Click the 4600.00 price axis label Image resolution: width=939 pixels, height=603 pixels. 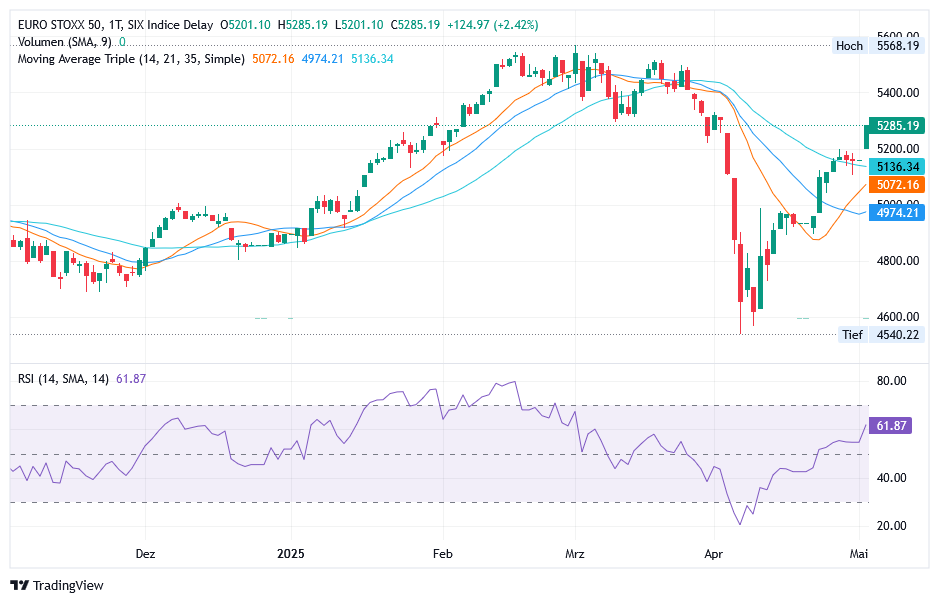point(898,317)
